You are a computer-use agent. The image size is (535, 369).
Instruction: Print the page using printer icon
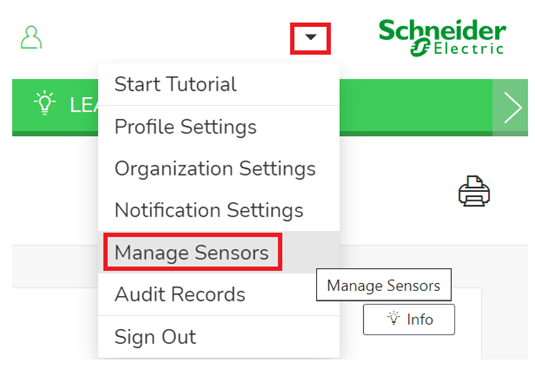pos(474,191)
